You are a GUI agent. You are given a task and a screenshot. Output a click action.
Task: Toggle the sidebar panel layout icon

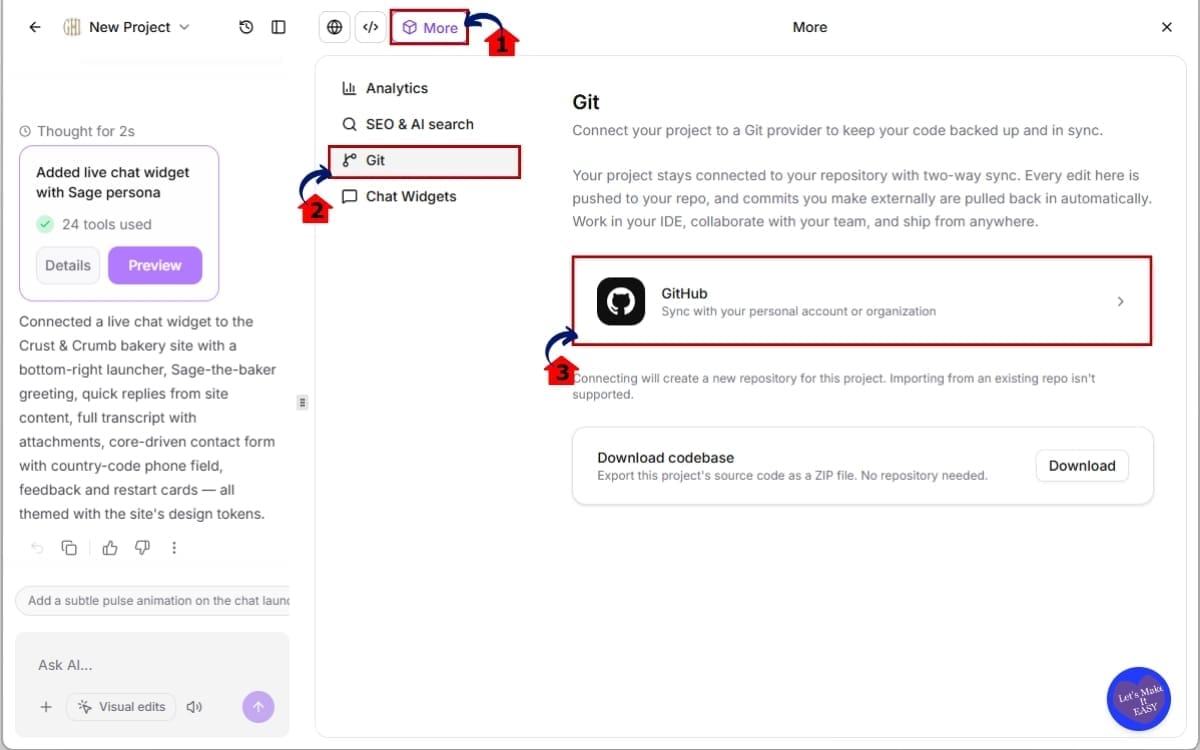(x=279, y=27)
